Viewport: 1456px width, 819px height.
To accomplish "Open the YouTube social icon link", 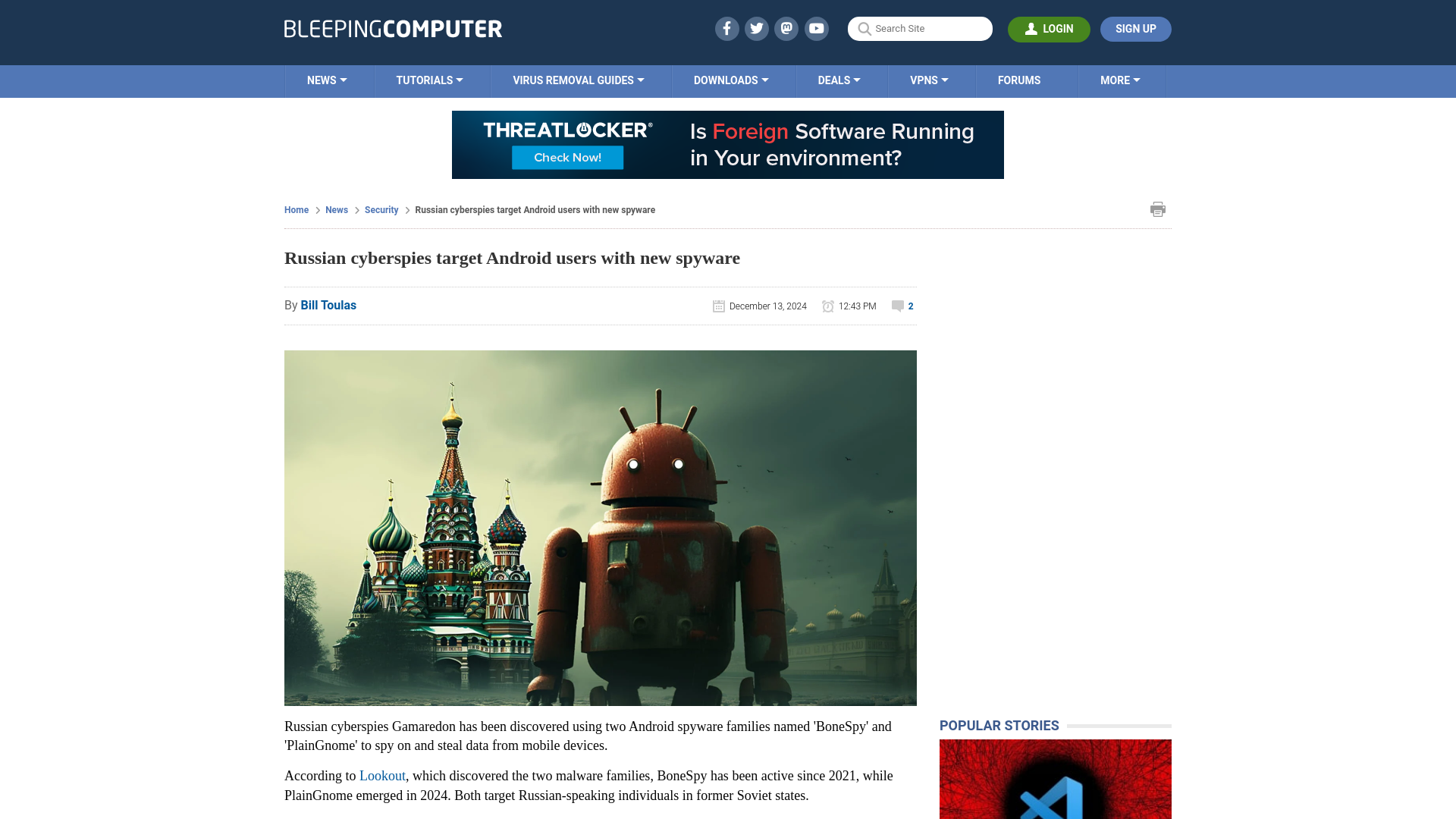I will pos(817,28).
